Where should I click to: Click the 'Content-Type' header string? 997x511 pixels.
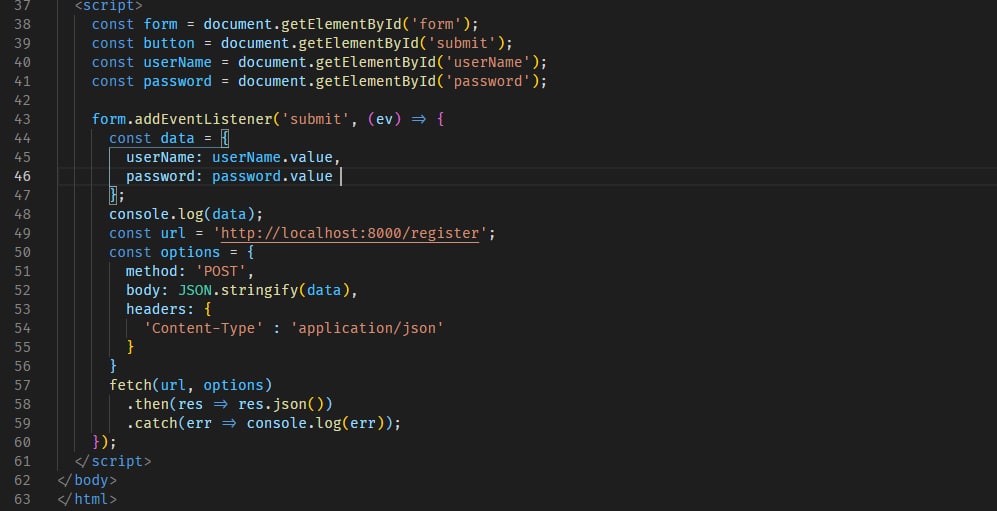pyautogui.click(x=203, y=328)
